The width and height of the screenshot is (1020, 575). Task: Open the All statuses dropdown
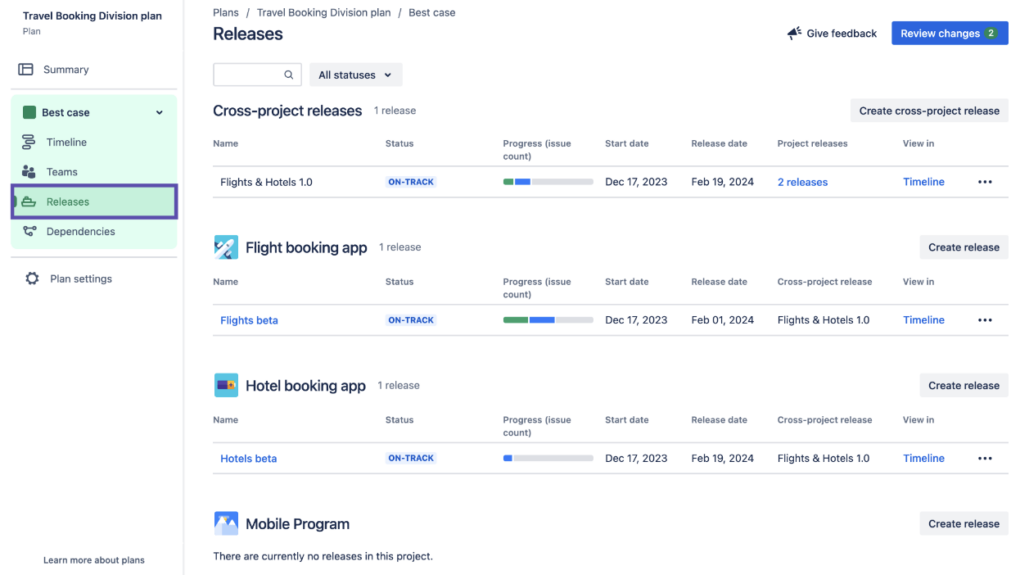tap(355, 75)
